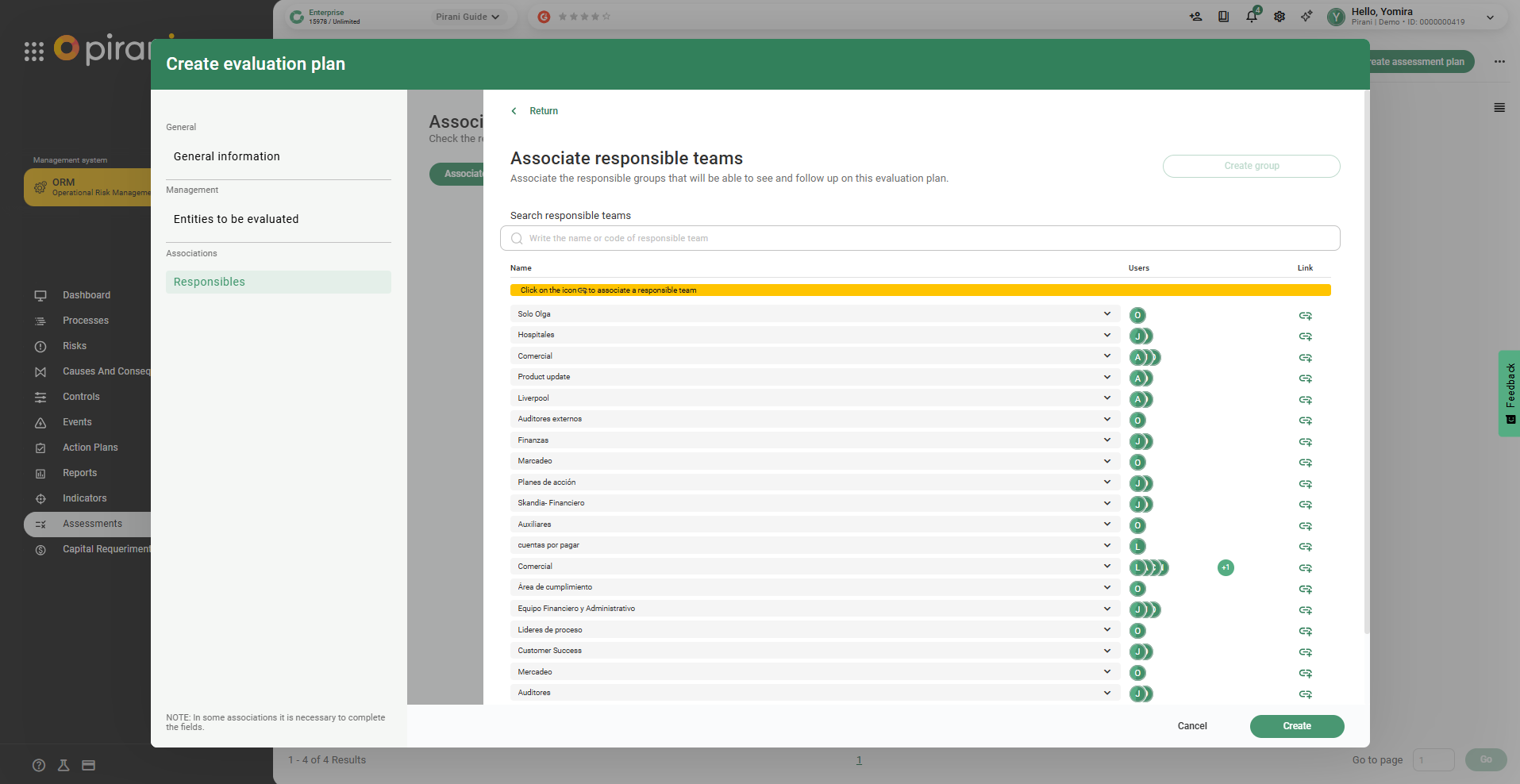The height and width of the screenshot is (784, 1520).
Task: Focus the responsible teams search field
Action: click(x=921, y=238)
